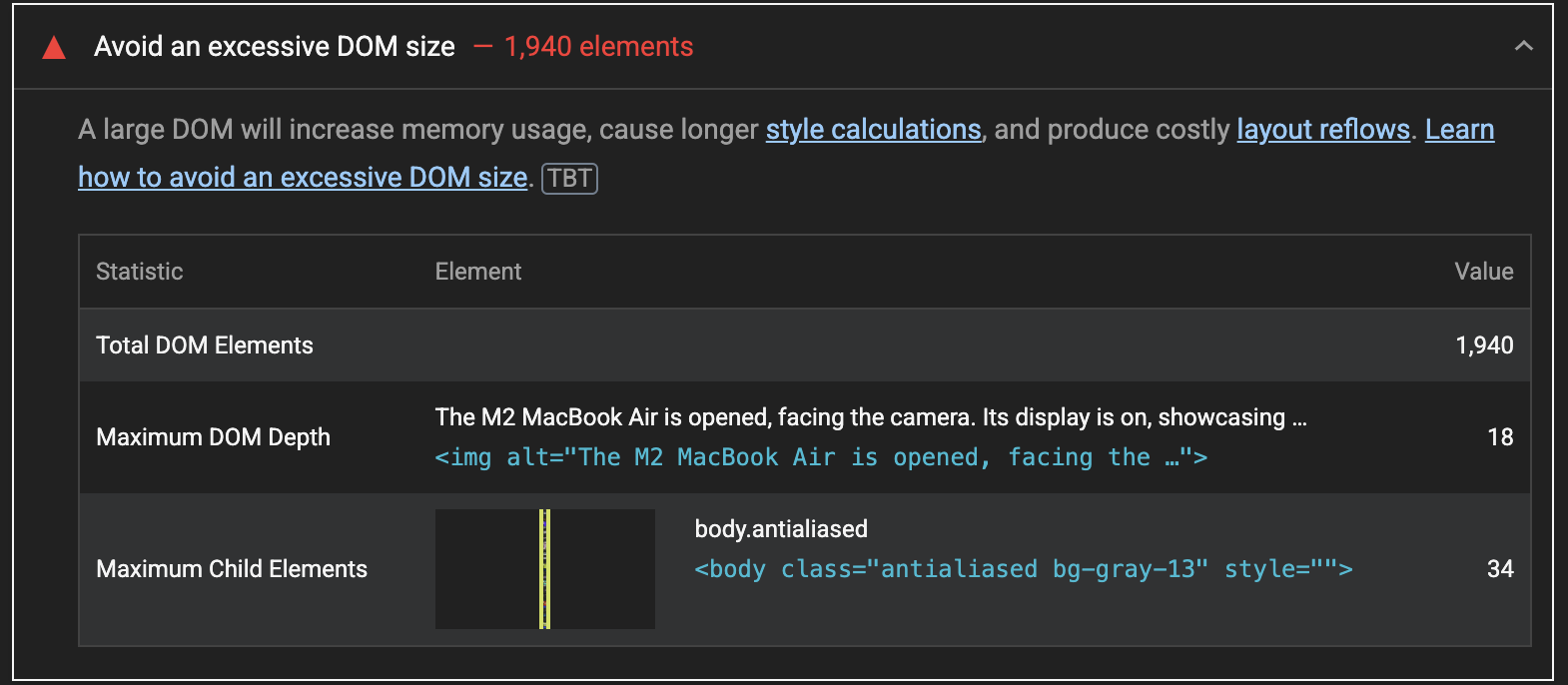Click the value 34 for child elements

point(1501,569)
